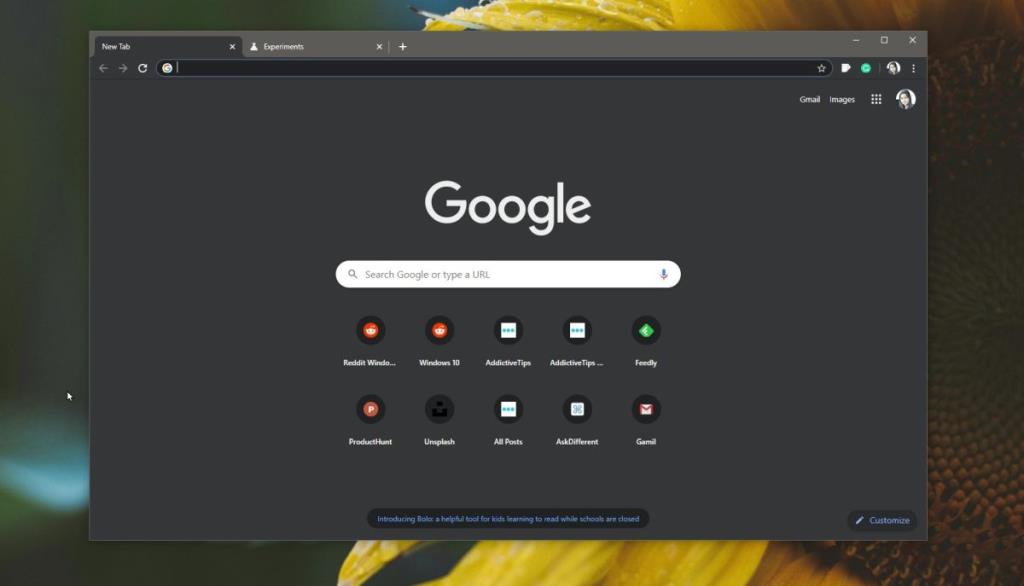Open the Bolo reading tool notification

(x=508, y=518)
